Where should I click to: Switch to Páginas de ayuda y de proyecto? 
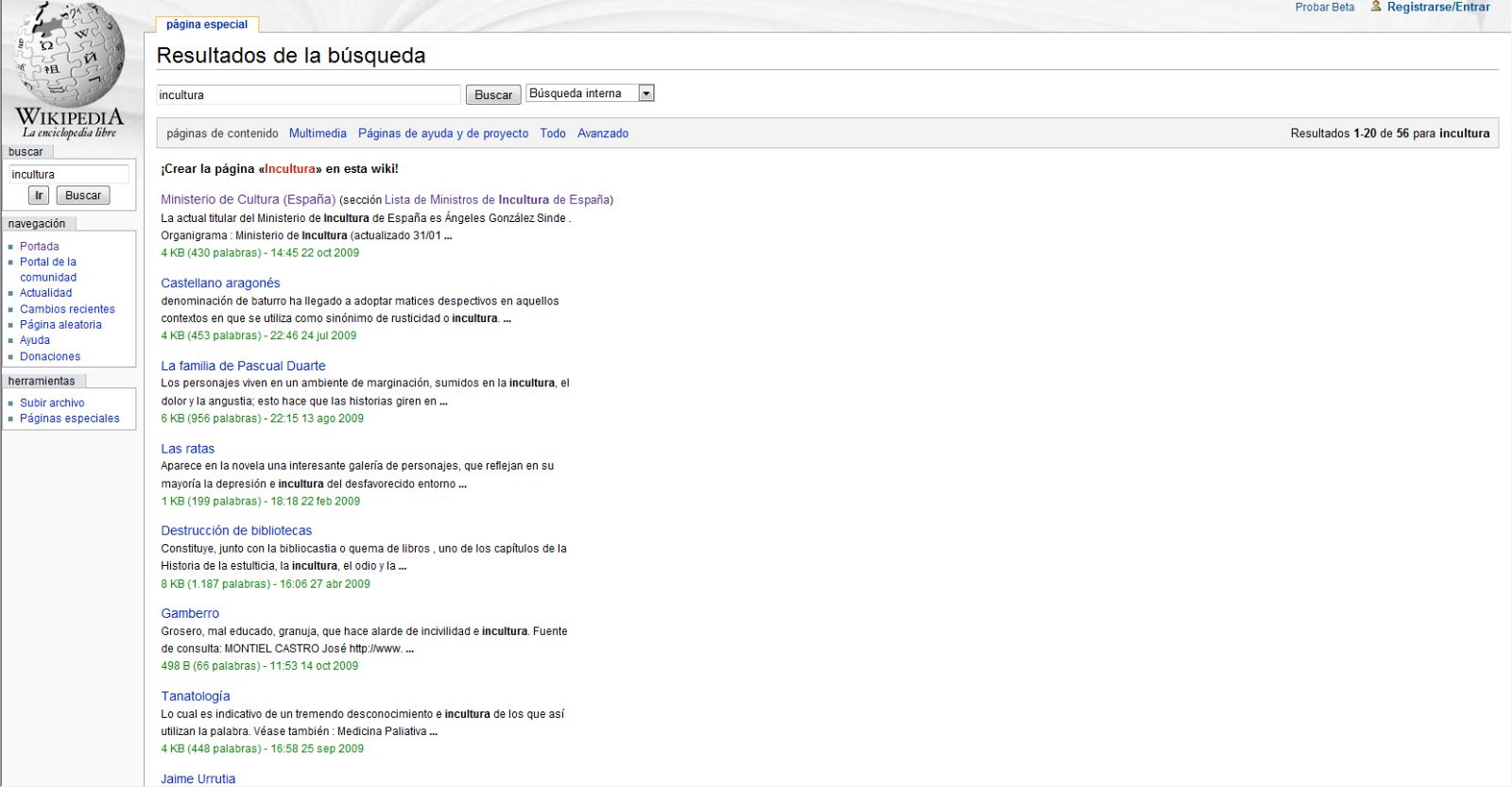[443, 133]
